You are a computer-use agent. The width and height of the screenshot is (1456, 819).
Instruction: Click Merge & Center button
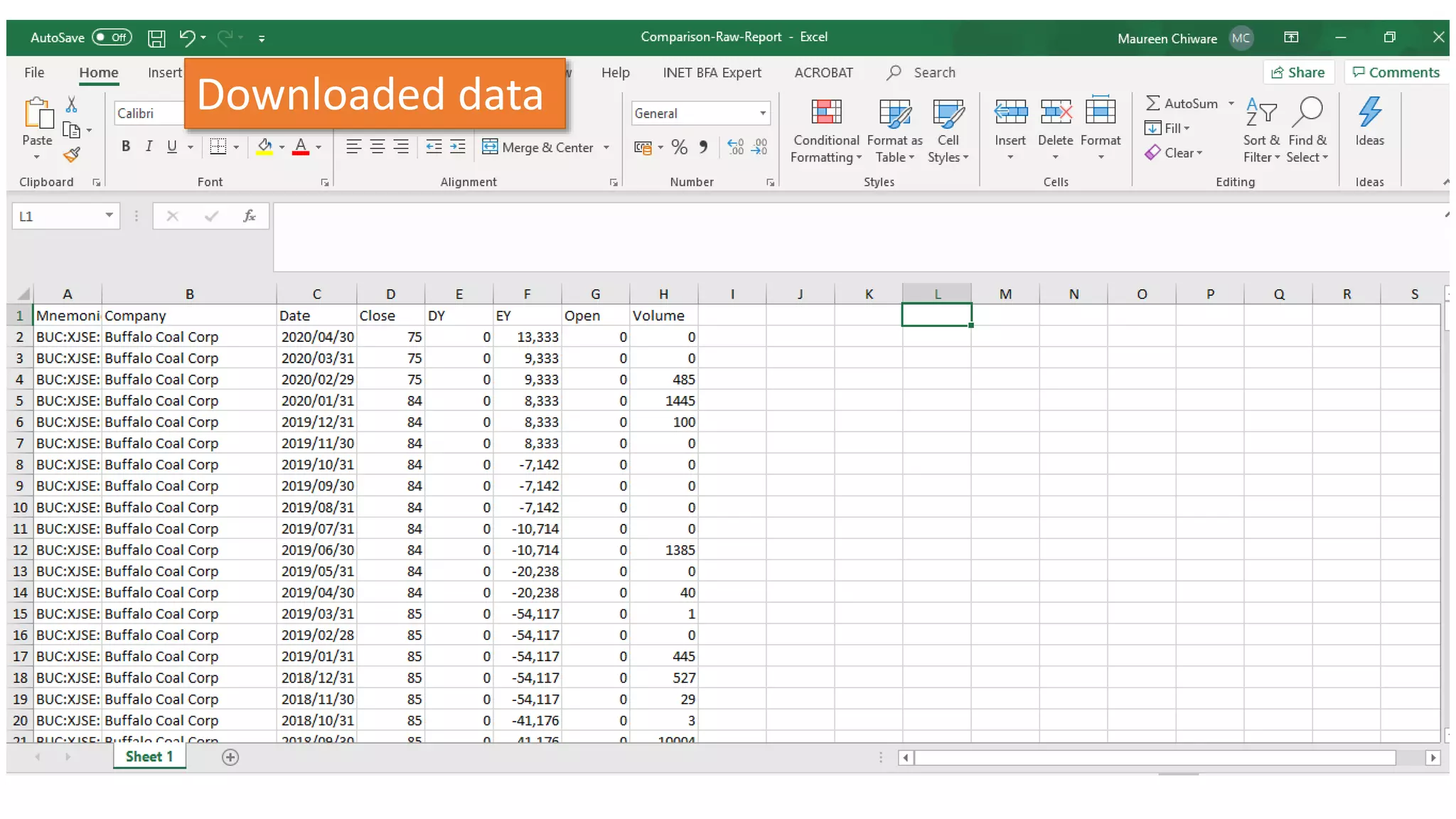tap(538, 147)
